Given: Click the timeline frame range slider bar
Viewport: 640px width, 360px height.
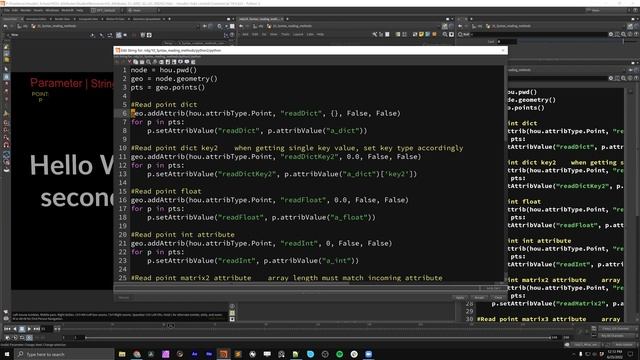Looking at the screenshot, I should tap(318, 338).
